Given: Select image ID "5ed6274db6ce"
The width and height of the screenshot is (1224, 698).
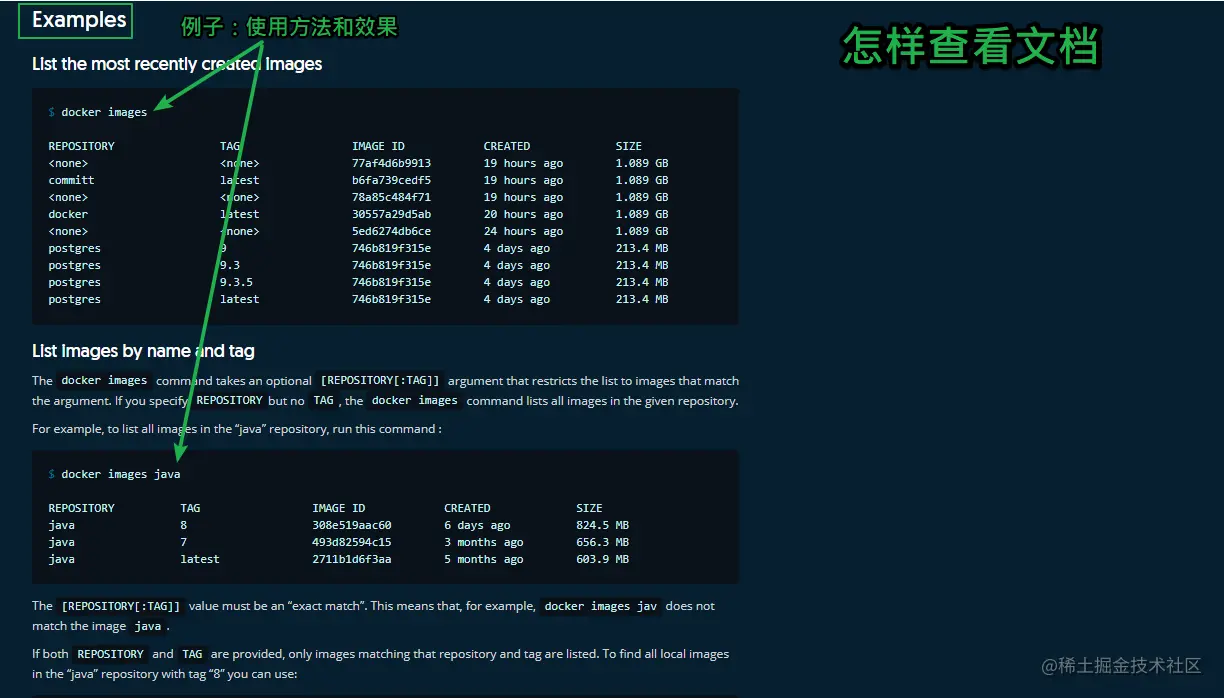Looking at the screenshot, I should [391, 231].
